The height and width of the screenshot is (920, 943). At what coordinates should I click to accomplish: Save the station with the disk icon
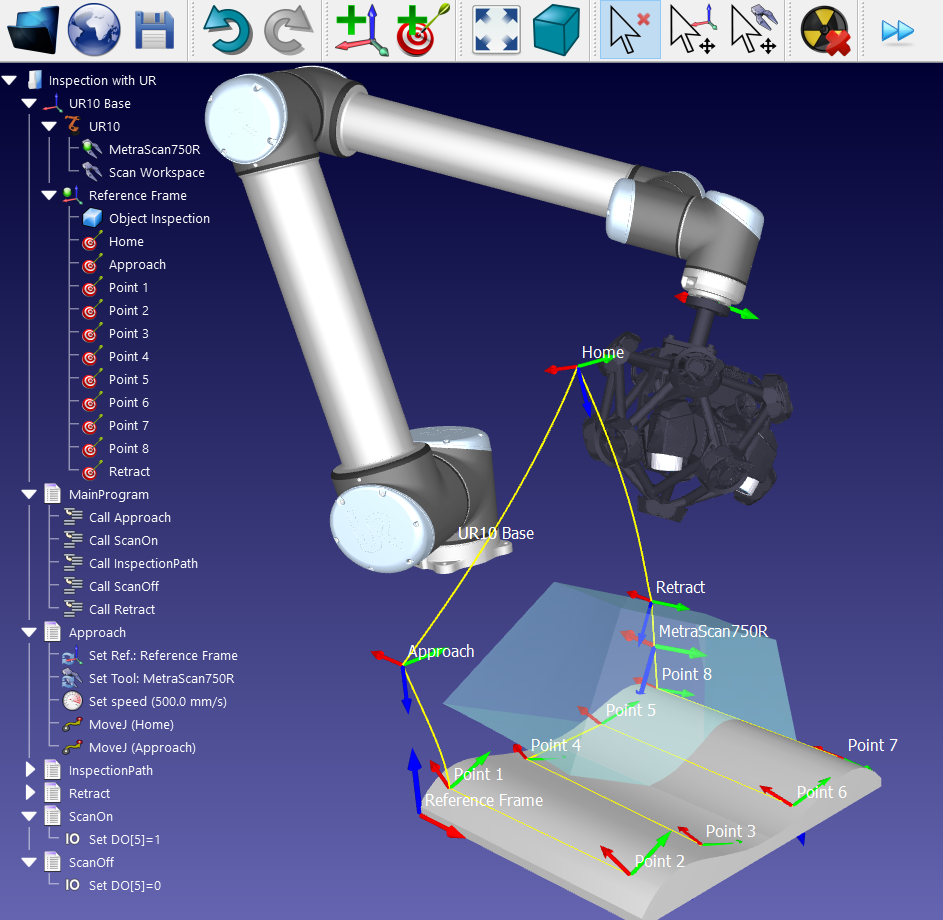click(152, 30)
